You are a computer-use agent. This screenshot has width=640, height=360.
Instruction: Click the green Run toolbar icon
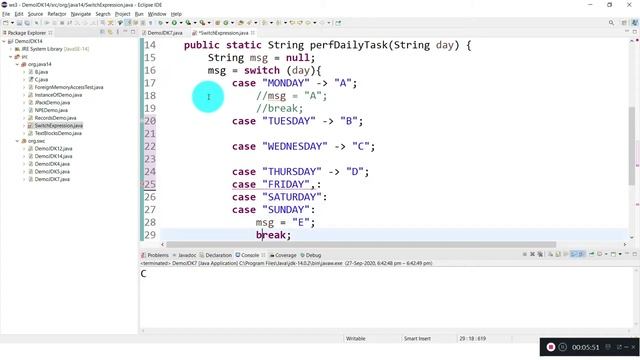coord(174,23)
